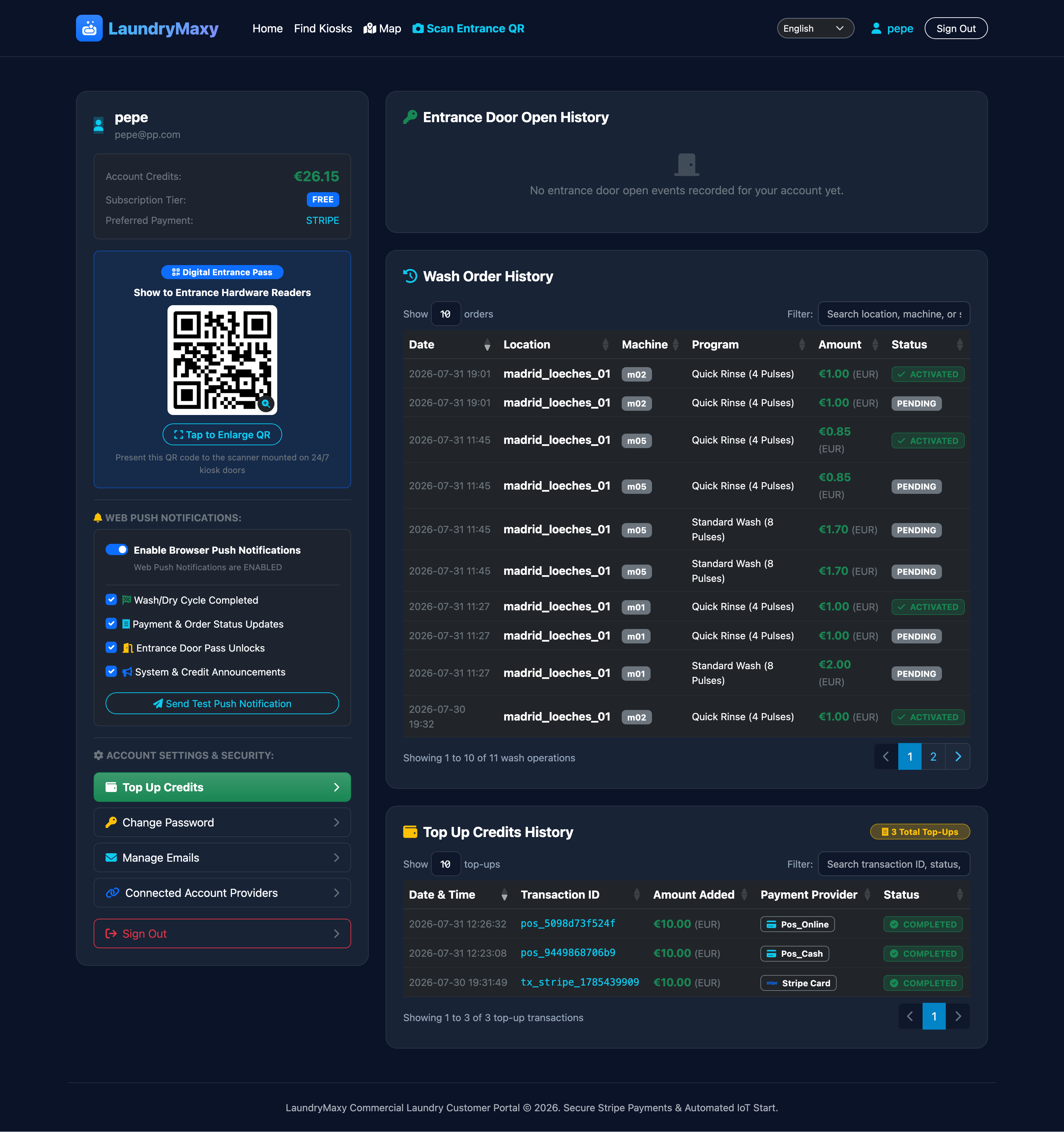Go to wash history page 2
Viewport: 1064px width, 1132px height.
[x=933, y=757]
